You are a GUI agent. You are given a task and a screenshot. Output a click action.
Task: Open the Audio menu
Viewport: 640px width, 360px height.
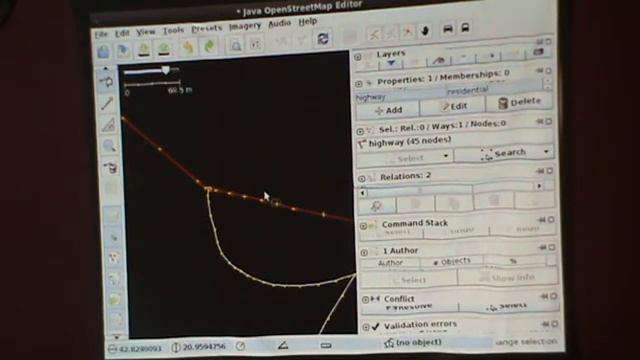coord(280,24)
